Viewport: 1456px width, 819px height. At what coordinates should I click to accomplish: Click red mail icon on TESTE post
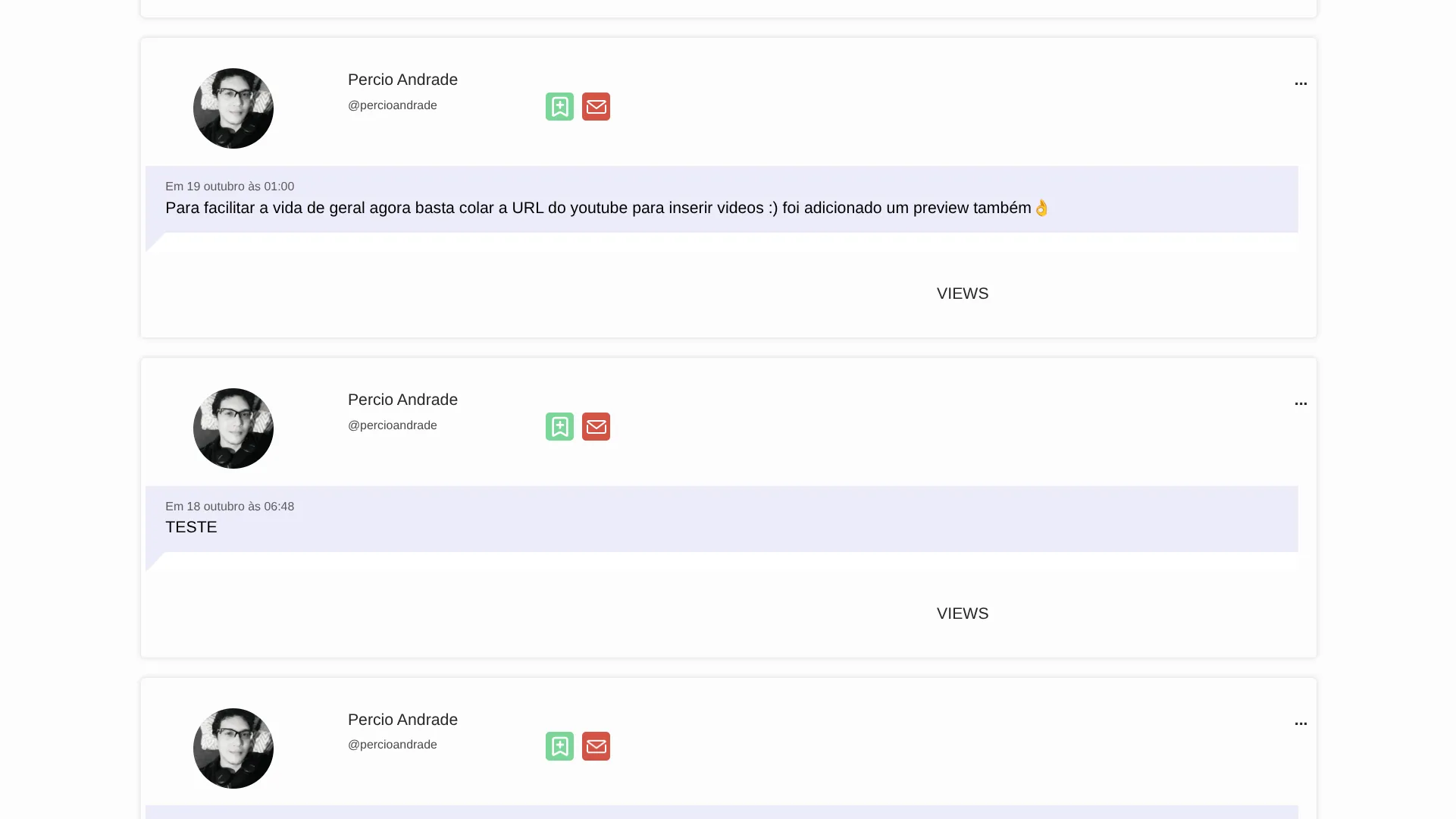[x=596, y=427]
